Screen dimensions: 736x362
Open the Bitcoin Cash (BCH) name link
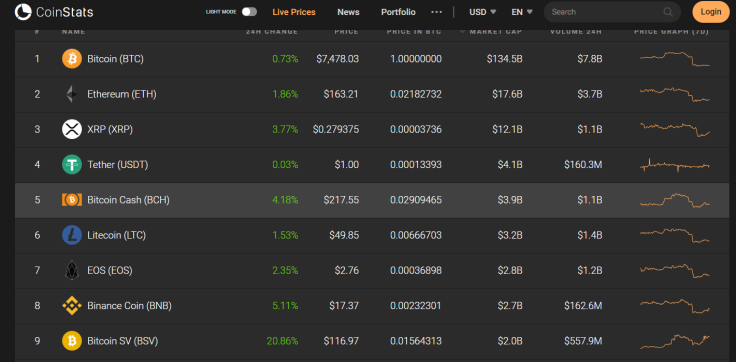pyautogui.click(x=128, y=200)
